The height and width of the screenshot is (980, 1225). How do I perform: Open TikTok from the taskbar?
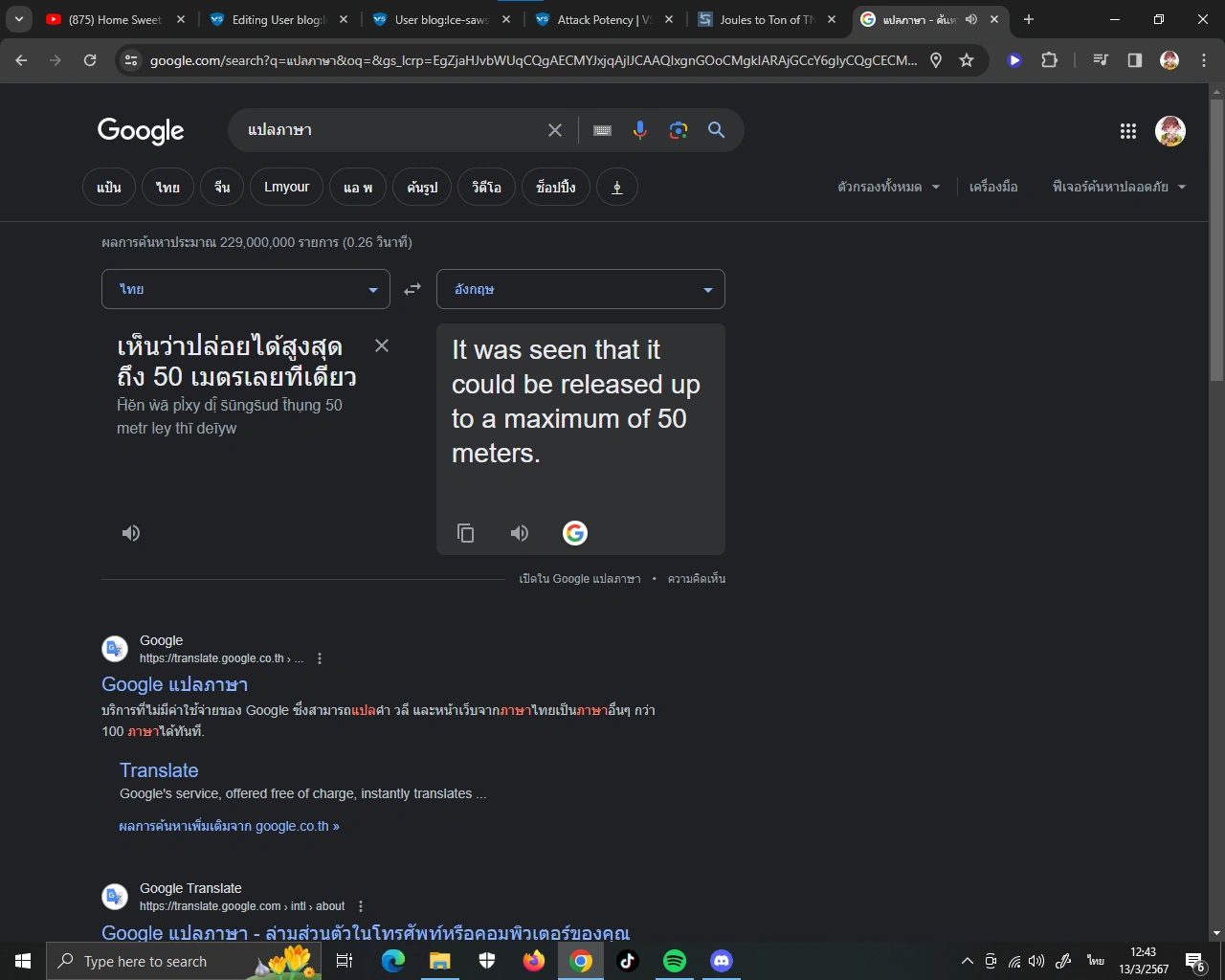[x=628, y=961]
